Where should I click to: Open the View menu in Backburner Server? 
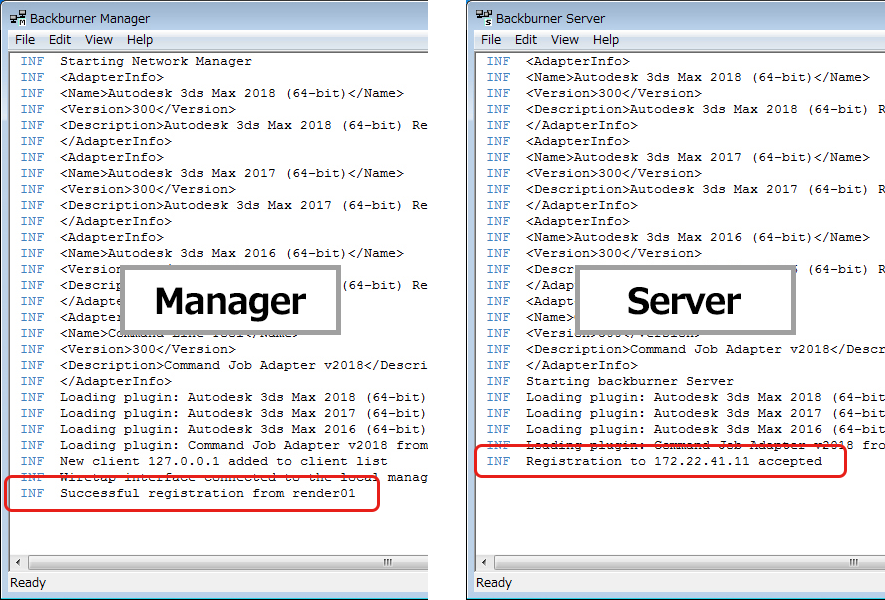pos(565,40)
